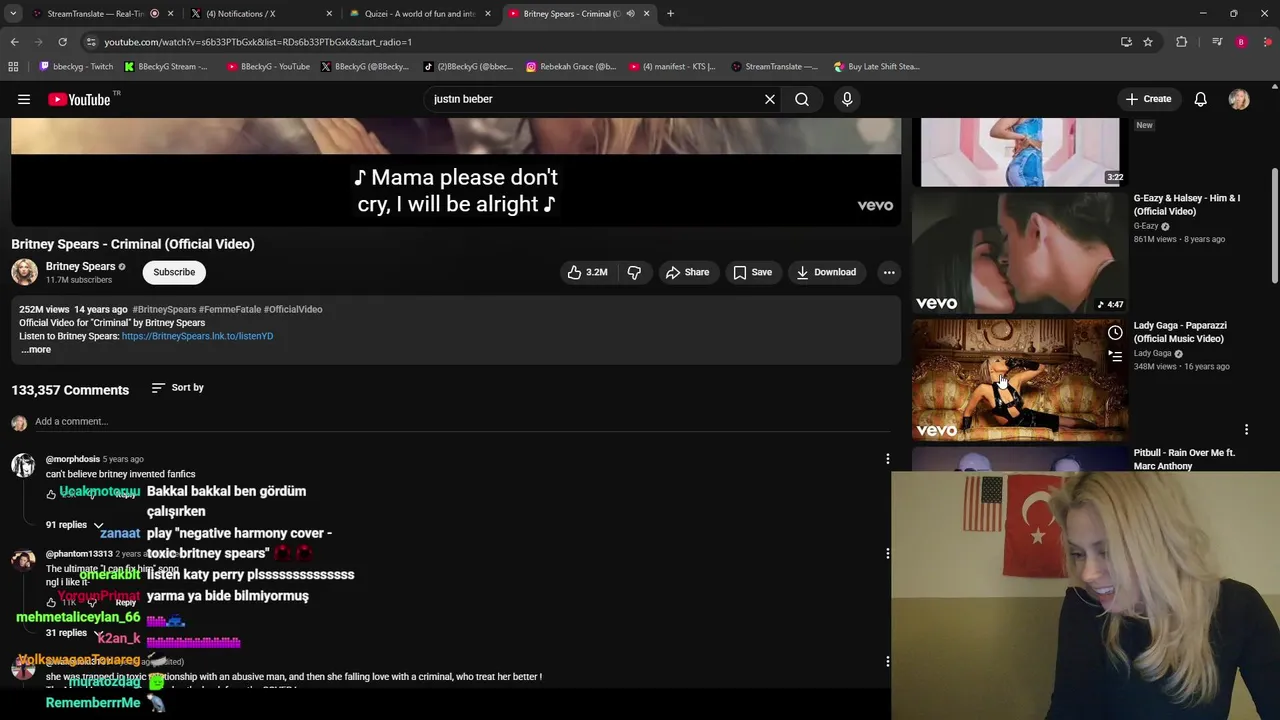1280x720 pixels.
Task: Switch to Quizei tab
Action: click(420, 14)
